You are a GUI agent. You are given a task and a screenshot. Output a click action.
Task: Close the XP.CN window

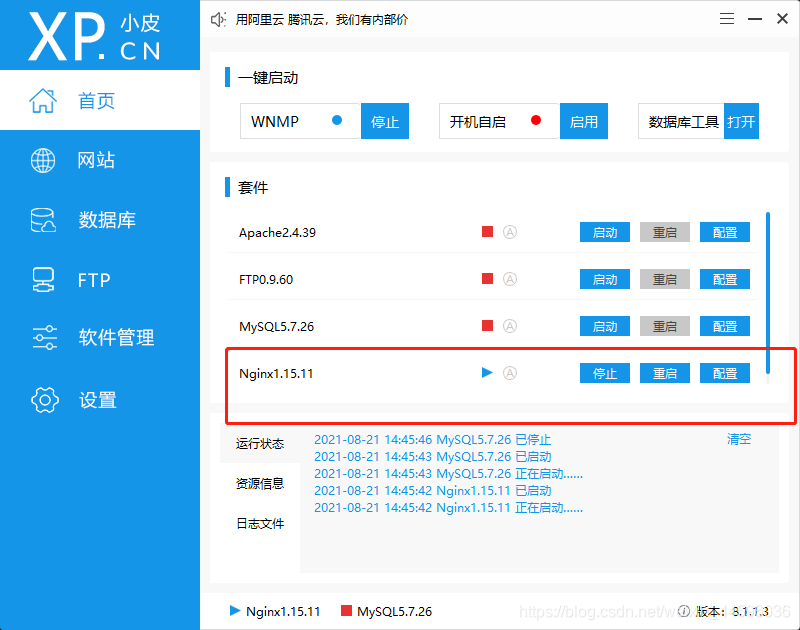tap(782, 19)
